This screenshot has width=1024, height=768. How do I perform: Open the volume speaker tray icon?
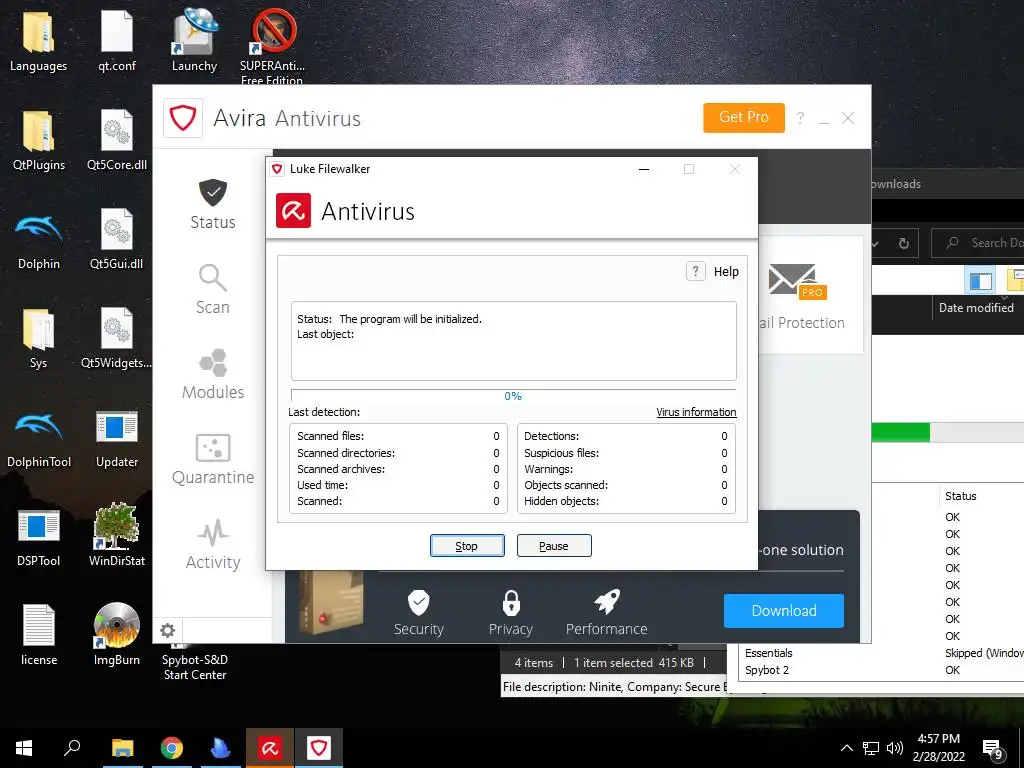895,748
